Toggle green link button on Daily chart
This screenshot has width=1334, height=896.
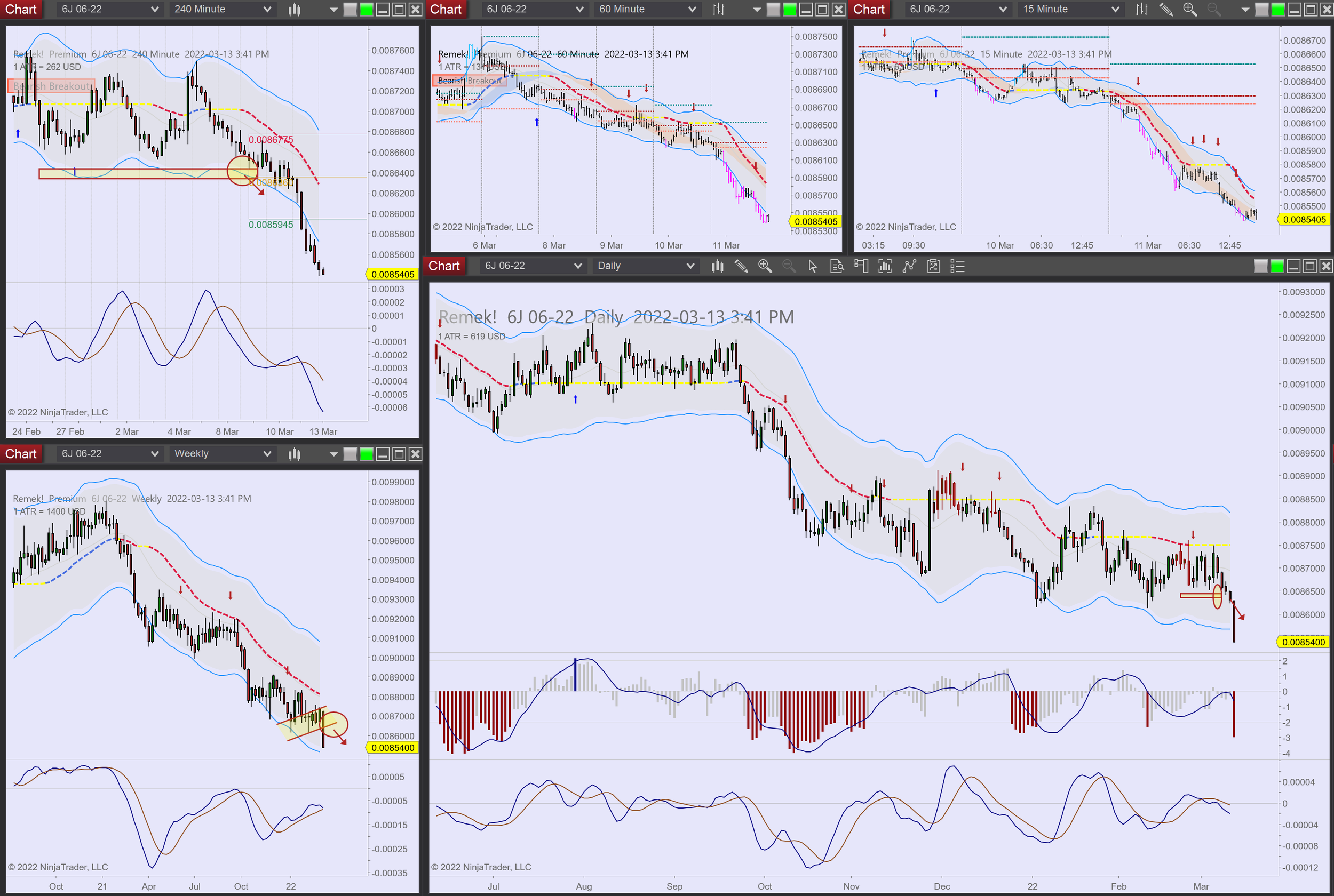click(1277, 266)
